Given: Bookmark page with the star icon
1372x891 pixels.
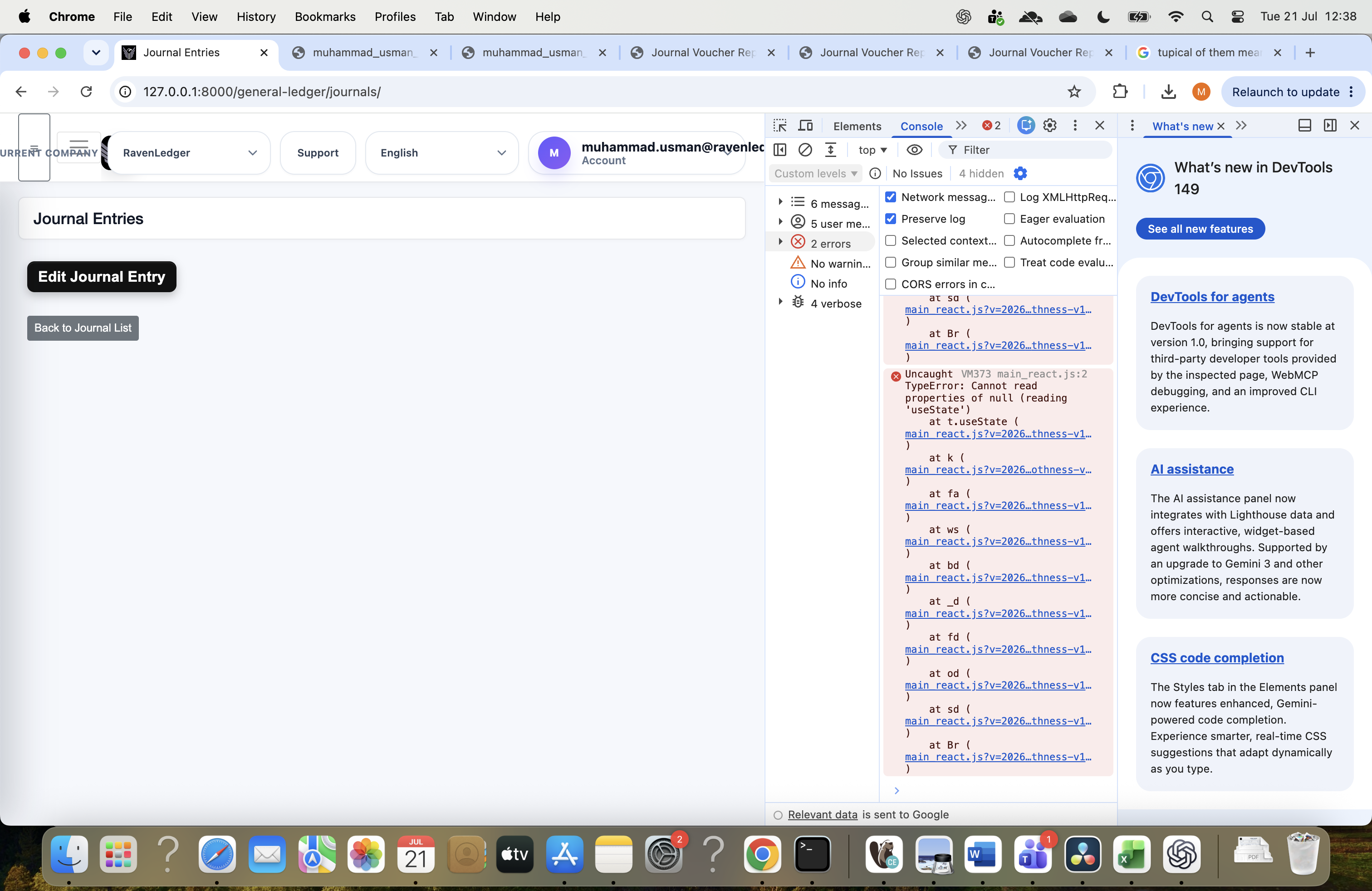Looking at the screenshot, I should [x=1074, y=92].
